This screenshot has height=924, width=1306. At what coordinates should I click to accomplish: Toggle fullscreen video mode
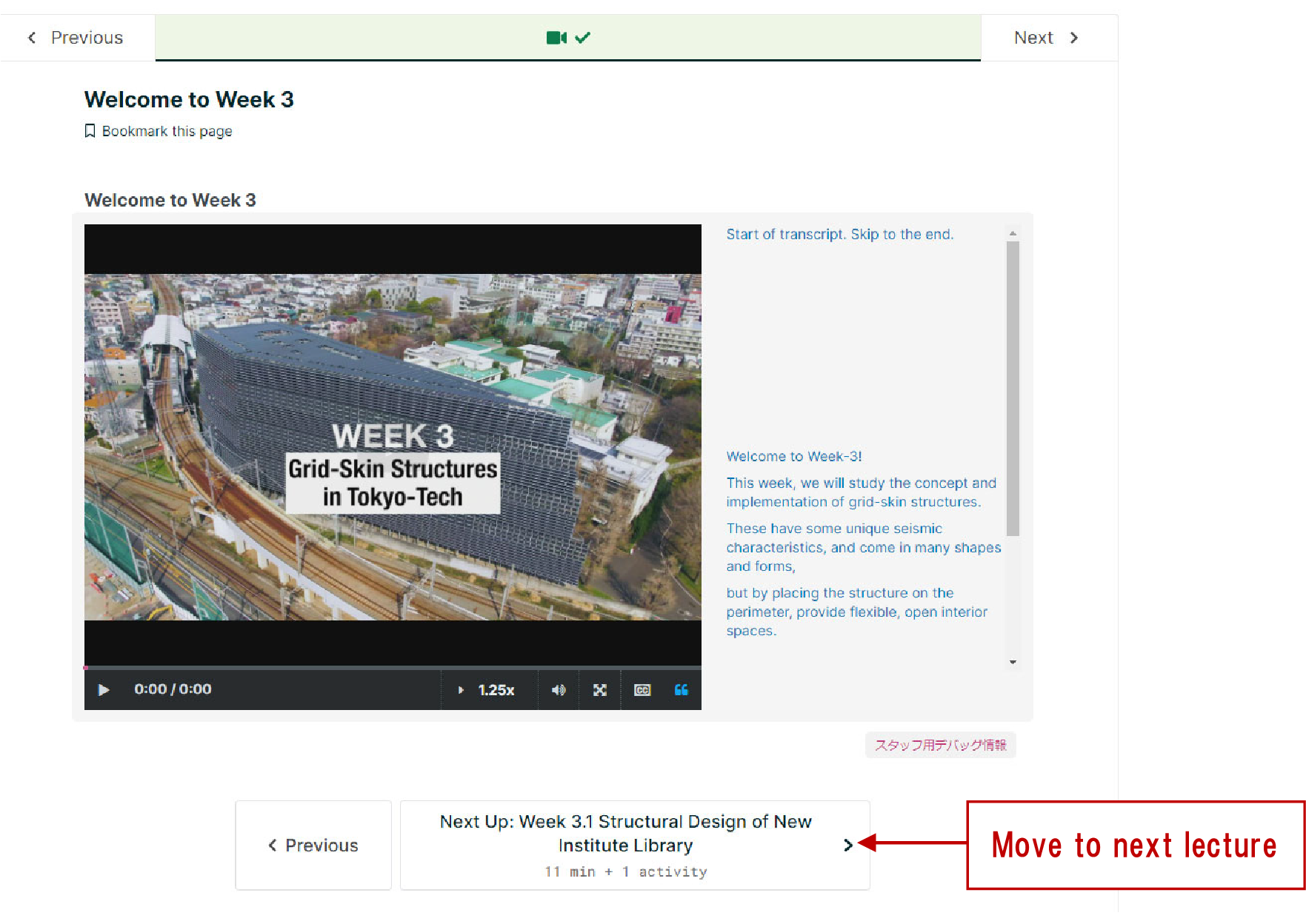click(x=599, y=690)
